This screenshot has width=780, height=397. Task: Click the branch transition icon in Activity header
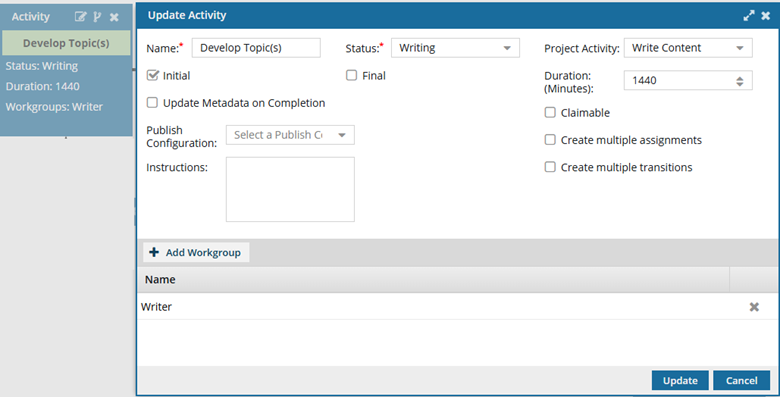coord(97,17)
